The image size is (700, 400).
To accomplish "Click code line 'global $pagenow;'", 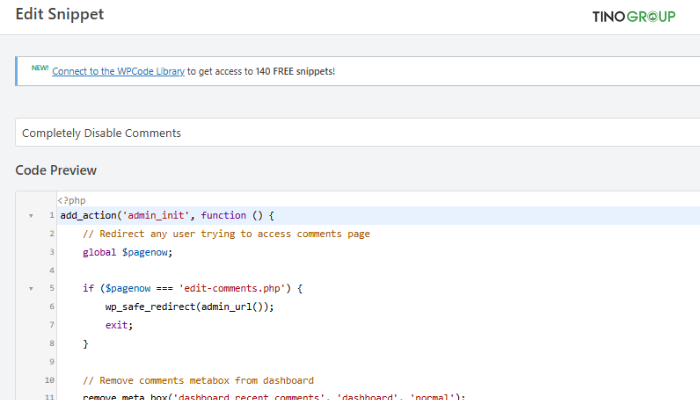I will coord(128,252).
